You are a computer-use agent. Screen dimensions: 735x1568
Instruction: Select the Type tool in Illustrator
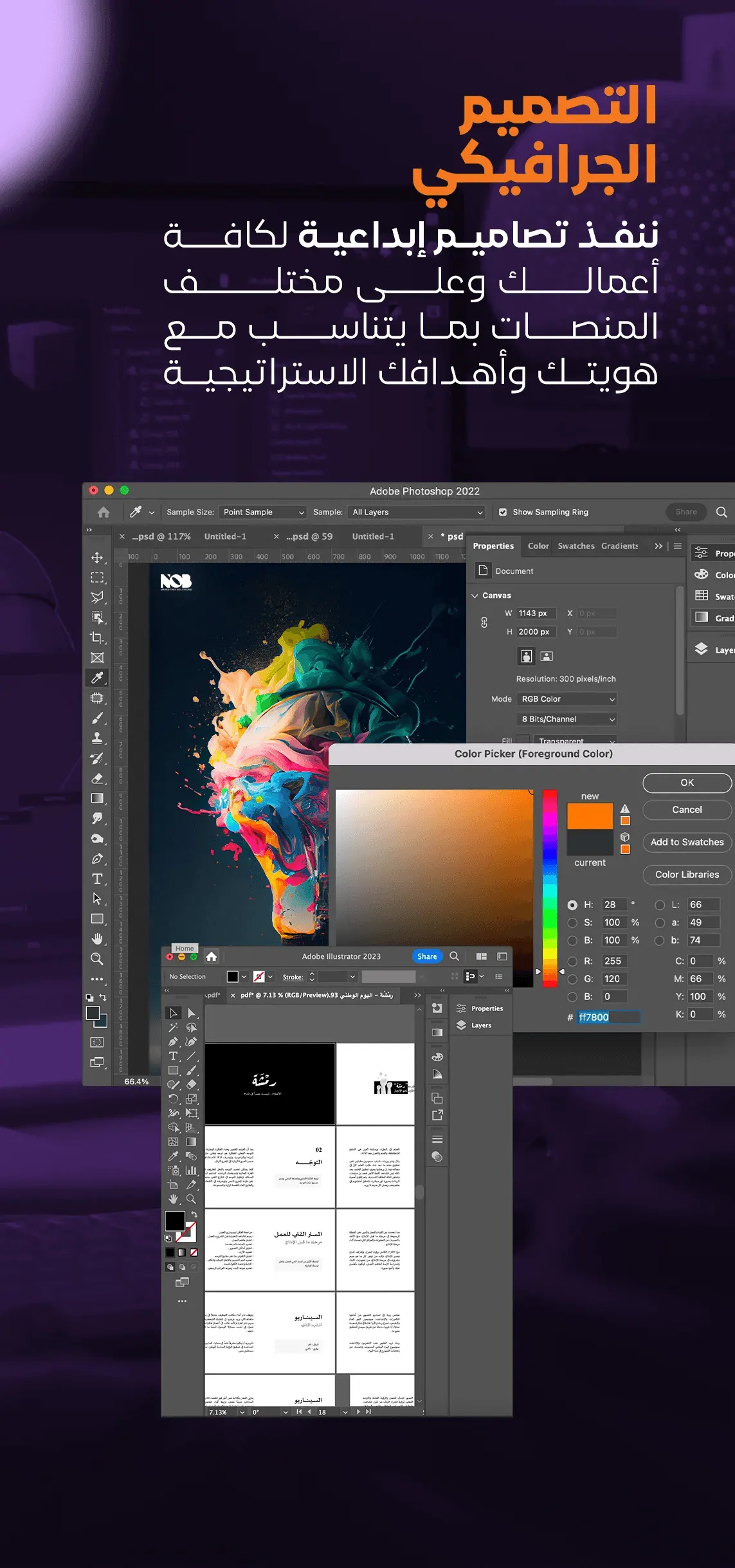(x=173, y=1056)
